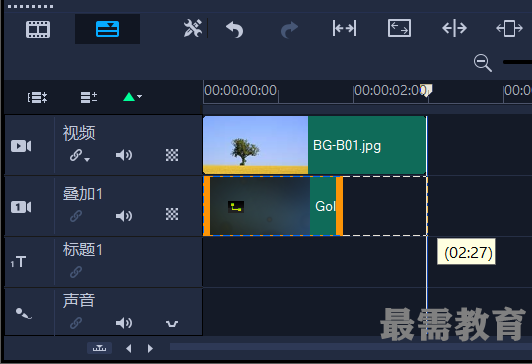Open the track manager add/remove icon
Image resolution: width=532 pixels, height=364 pixels.
click(89, 97)
